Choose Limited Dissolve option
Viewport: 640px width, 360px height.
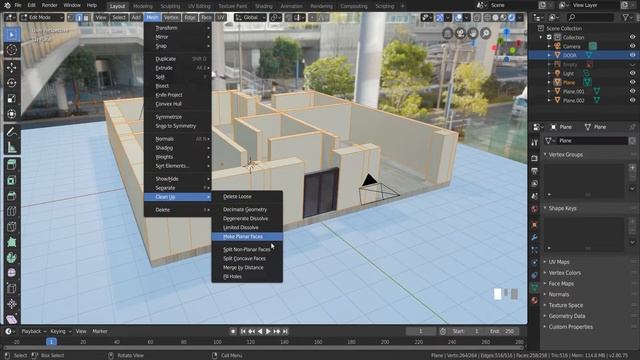pyautogui.click(x=247, y=227)
